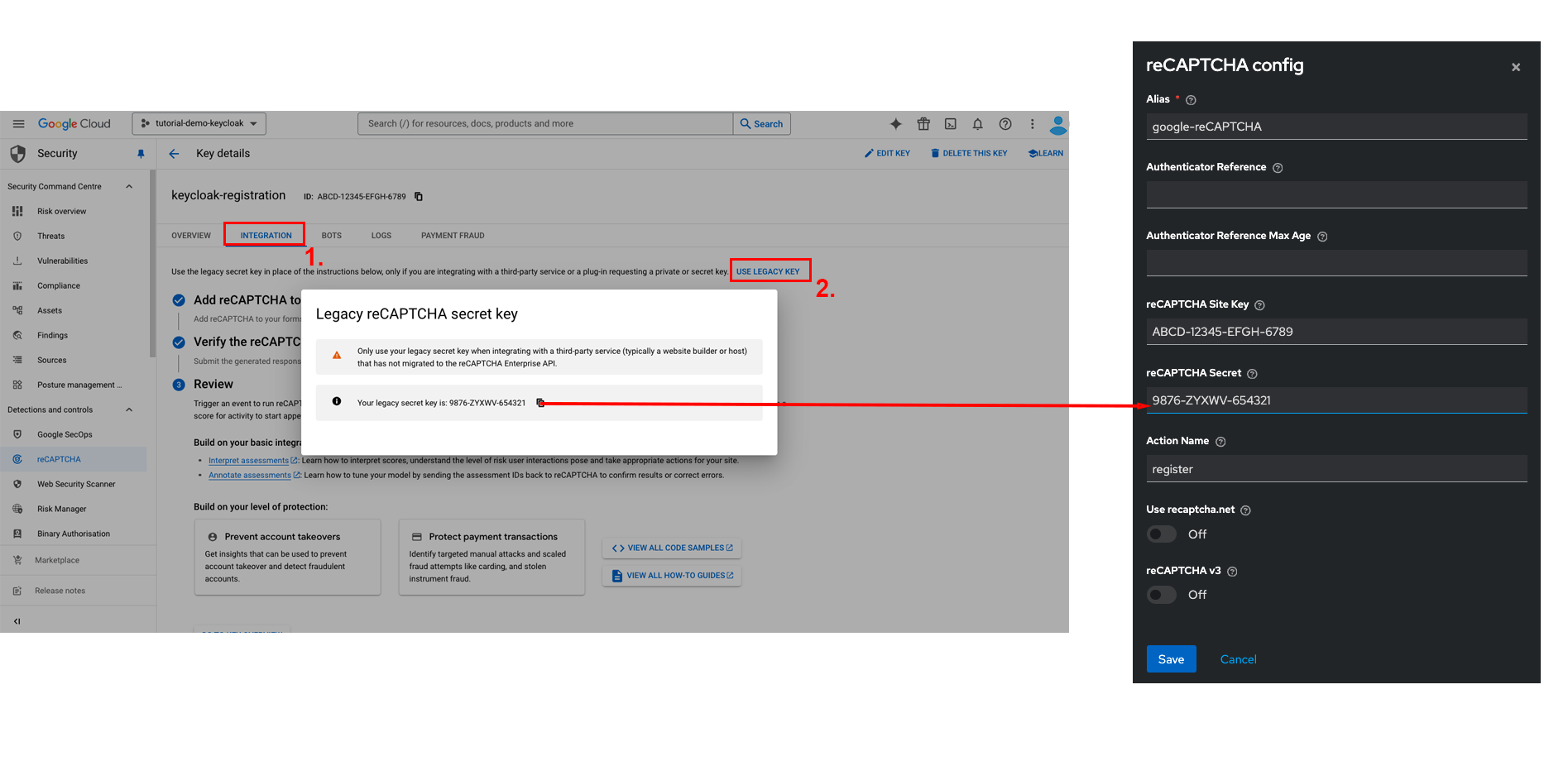The width and height of the screenshot is (1568, 766).
Task: Open the Interpret assessments link
Action: (x=249, y=461)
